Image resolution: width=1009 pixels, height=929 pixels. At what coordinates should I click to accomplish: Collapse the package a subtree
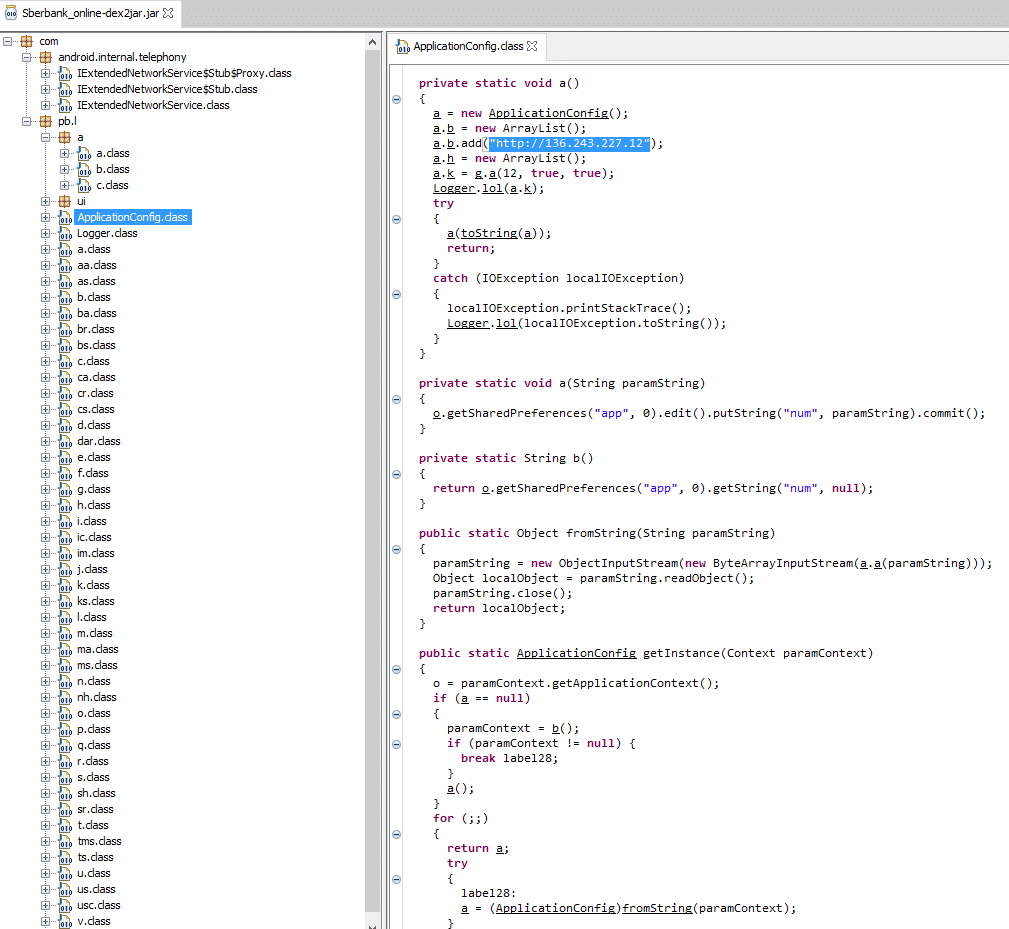pos(45,137)
